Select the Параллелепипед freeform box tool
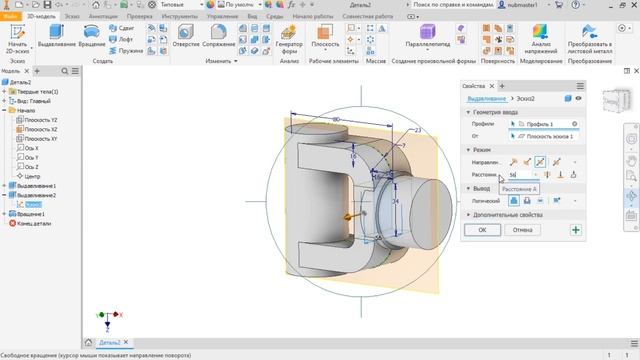 tap(427, 37)
